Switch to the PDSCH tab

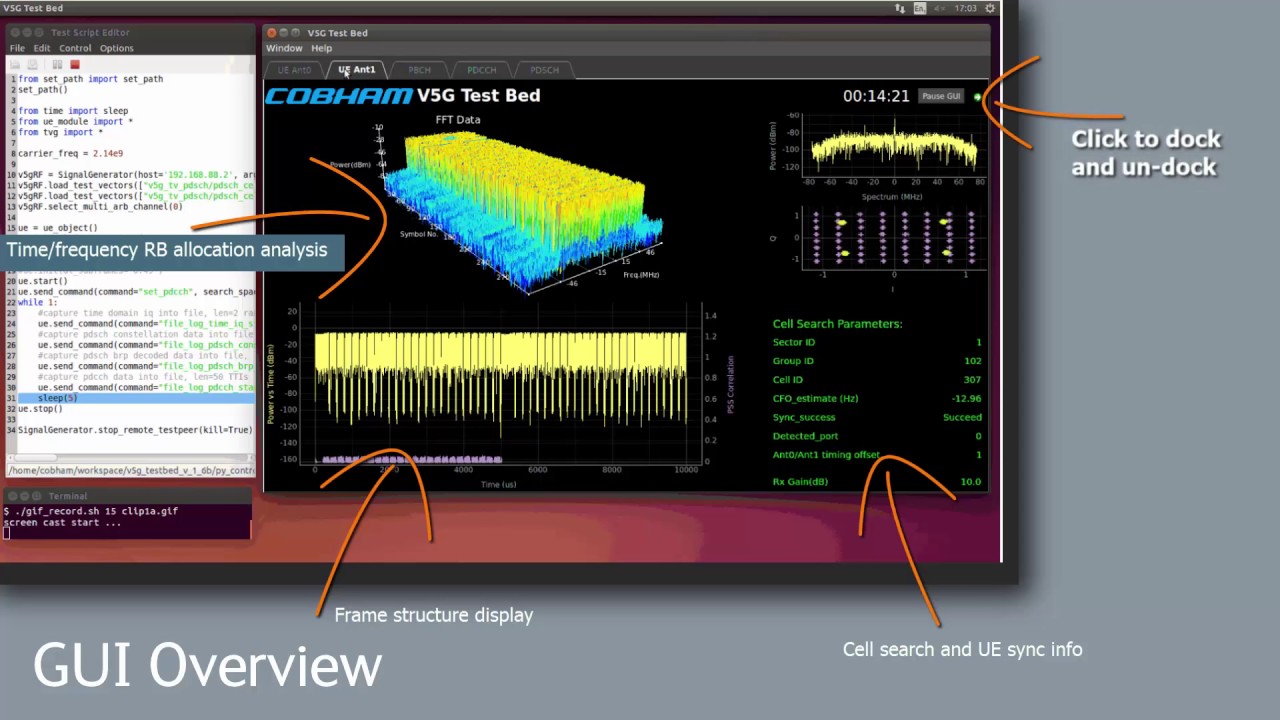coord(545,70)
